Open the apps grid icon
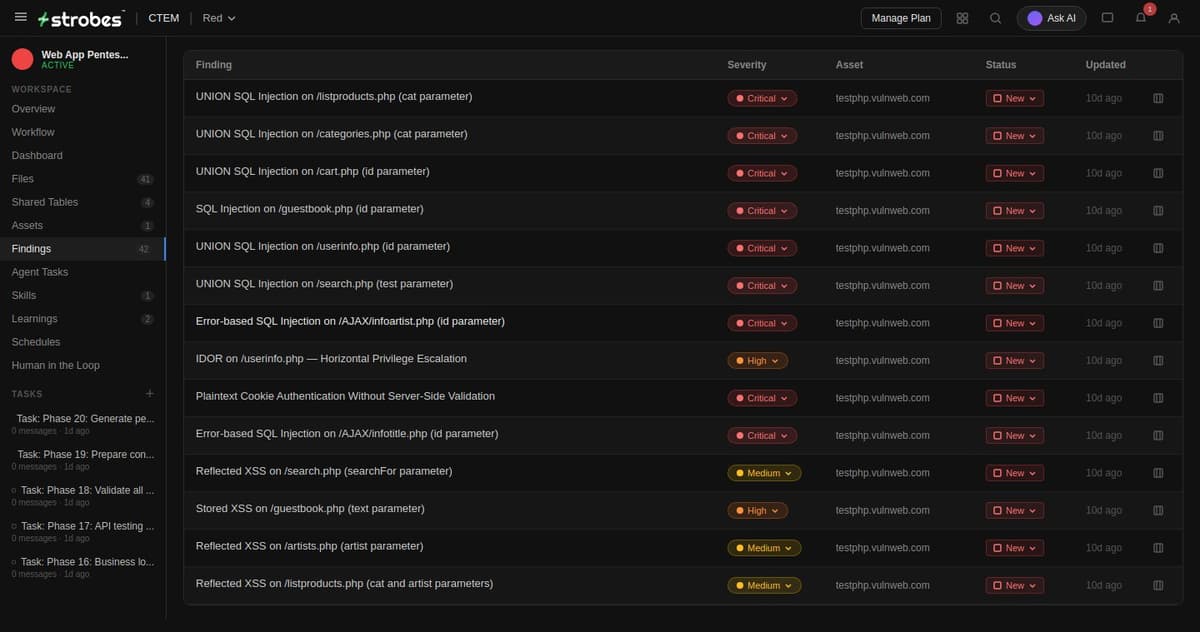This screenshot has height=632, width=1200. tap(962, 18)
